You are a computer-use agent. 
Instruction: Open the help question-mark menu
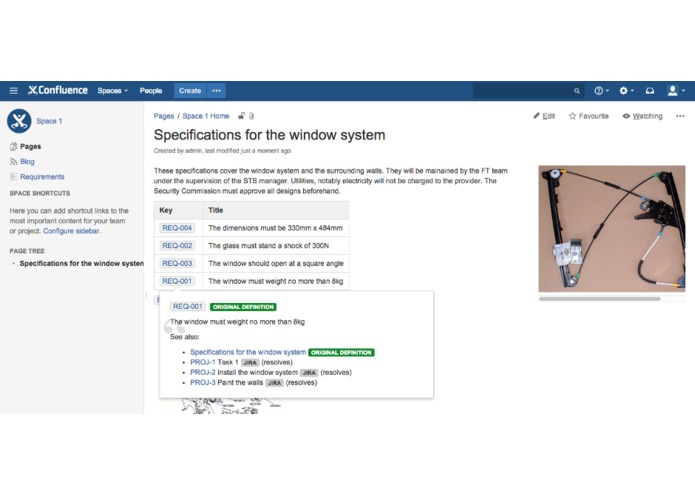point(601,91)
